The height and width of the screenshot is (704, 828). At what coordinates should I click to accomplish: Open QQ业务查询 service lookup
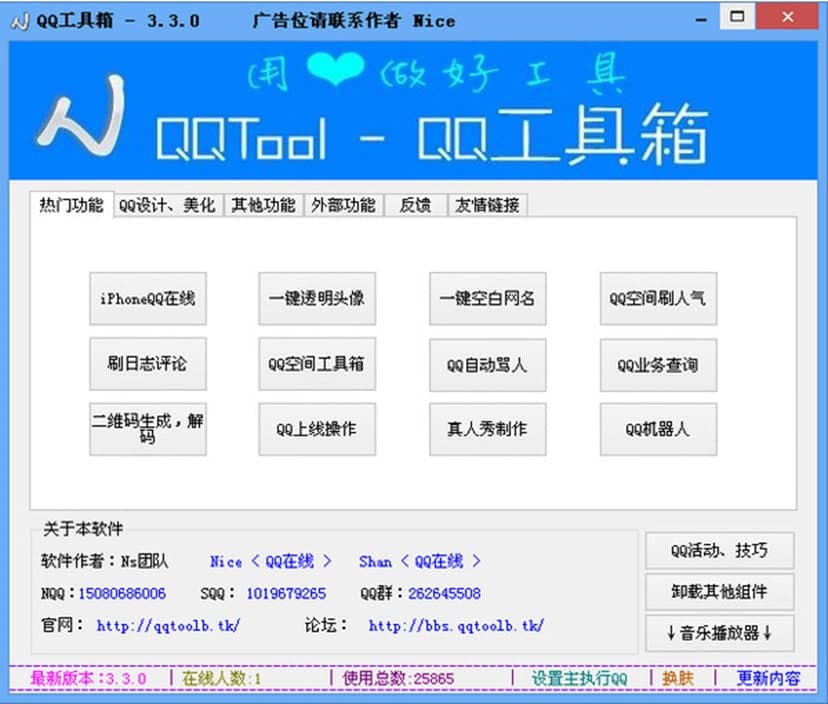pos(657,363)
